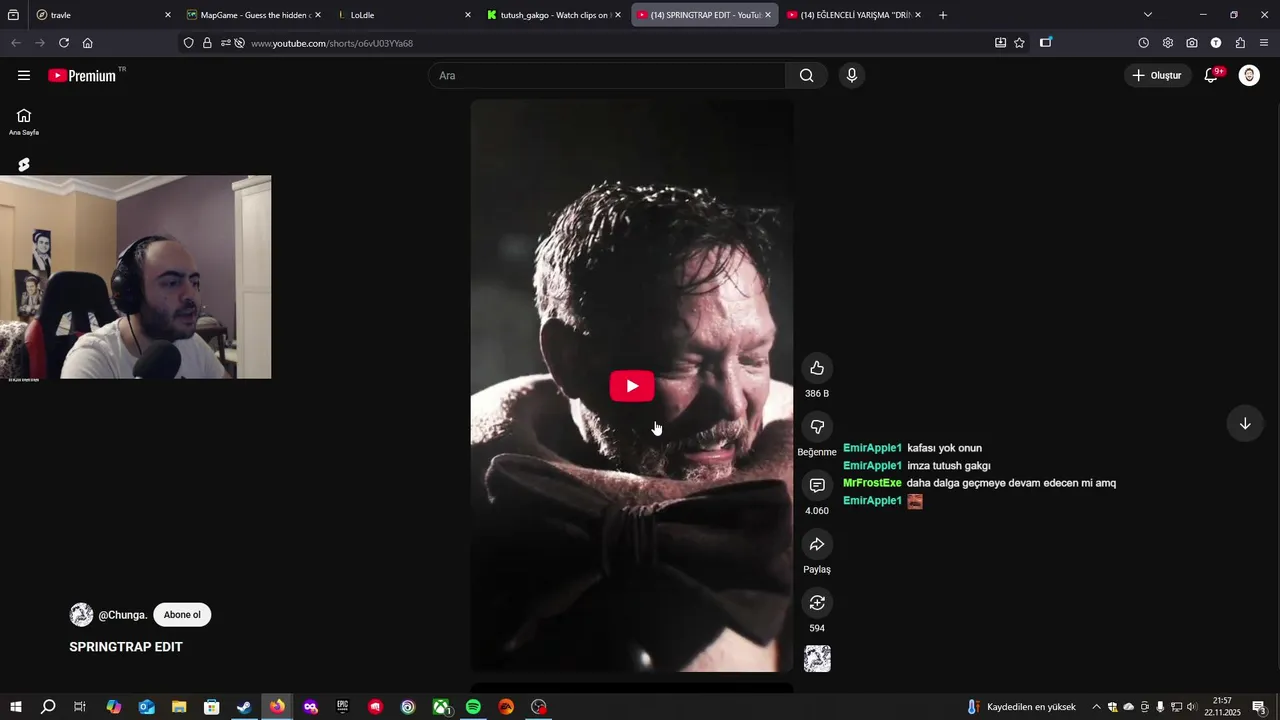
Task: Open the Firefox application menu
Action: tap(1265, 43)
